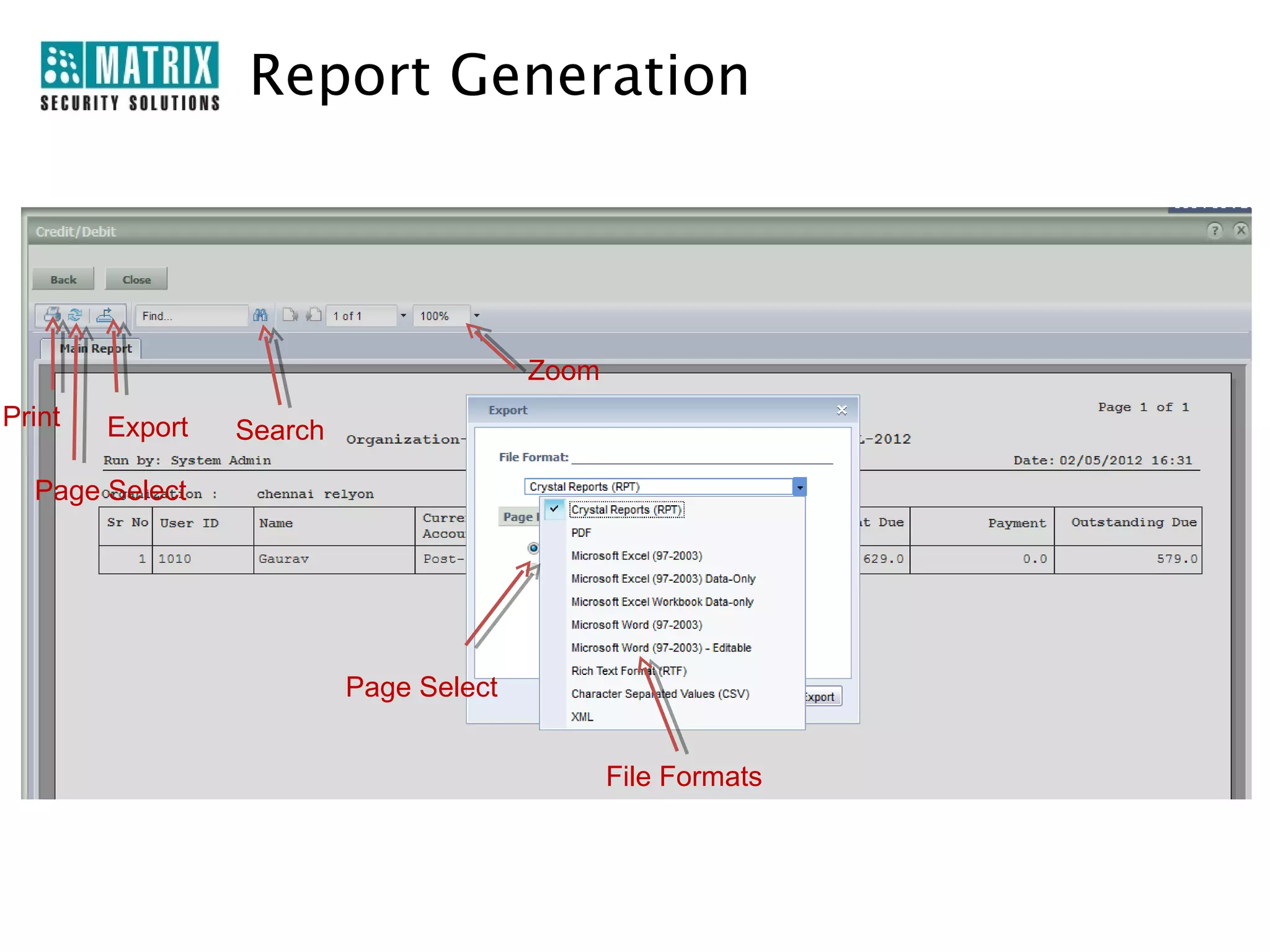Click the Export button in dialog
Screen dimensions: 1270x952
click(822, 697)
